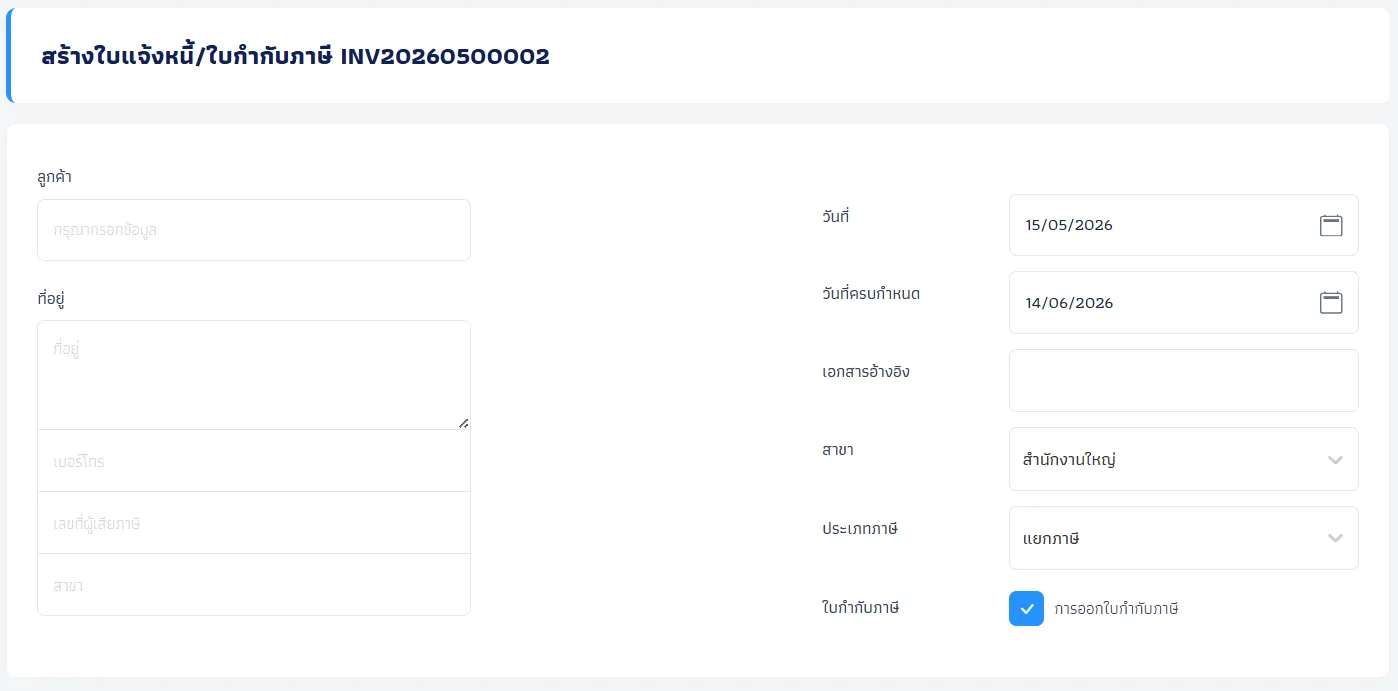Expand the สาขา dropdown chevron
This screenshot has width=1398, height=691.
tap(1335, 460)
